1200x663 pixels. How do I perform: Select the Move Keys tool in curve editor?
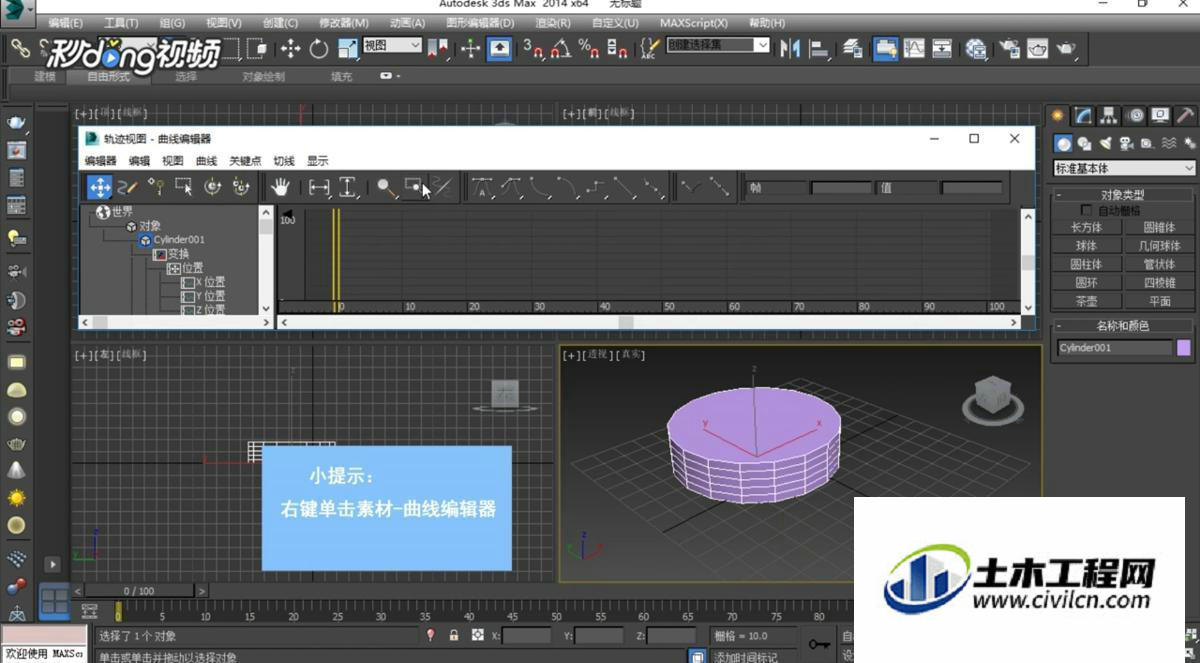coord(99,187)
